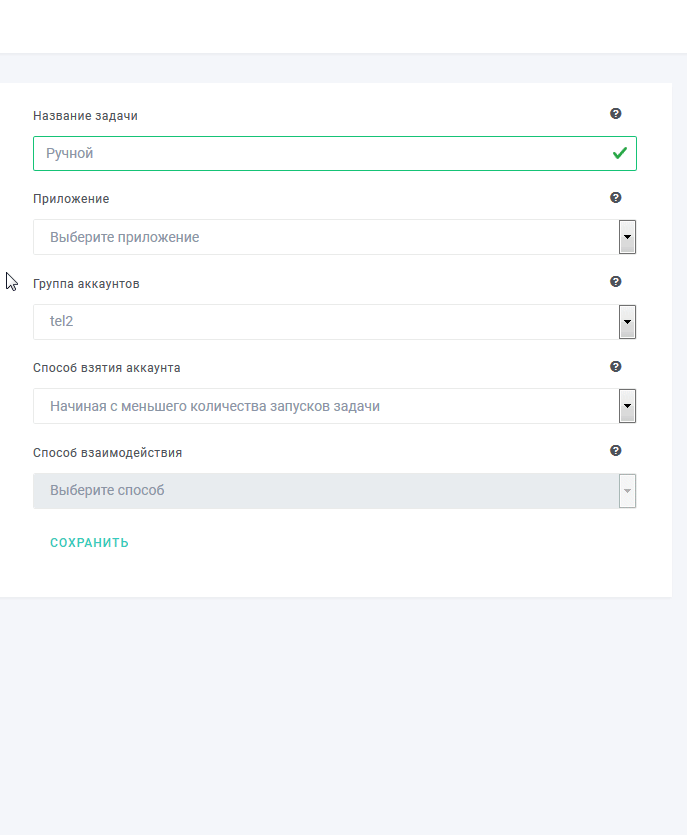Open help icon for Название задачи
The width and height of the screenshot is (687, 835).
[616, 113]
